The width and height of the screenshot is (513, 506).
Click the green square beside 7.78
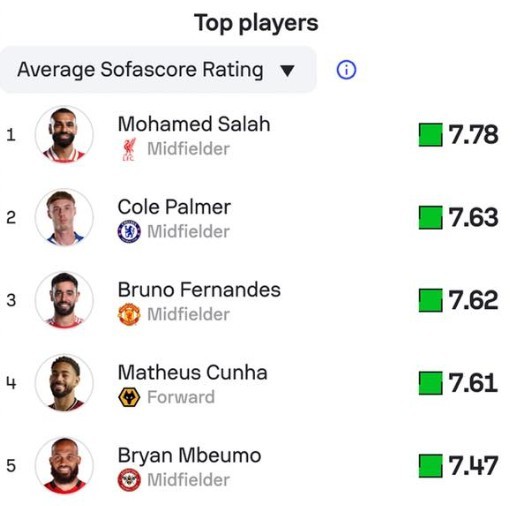coord(431,135)
